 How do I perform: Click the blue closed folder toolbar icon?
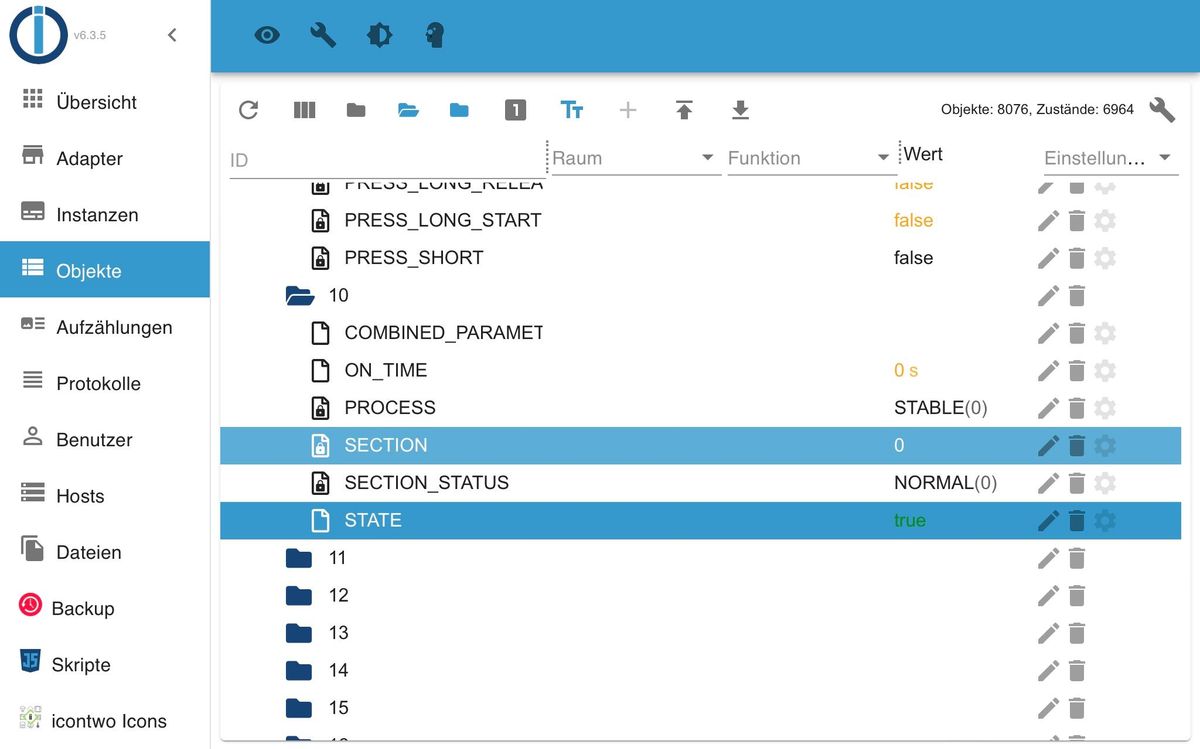click(x=459, y=110)
